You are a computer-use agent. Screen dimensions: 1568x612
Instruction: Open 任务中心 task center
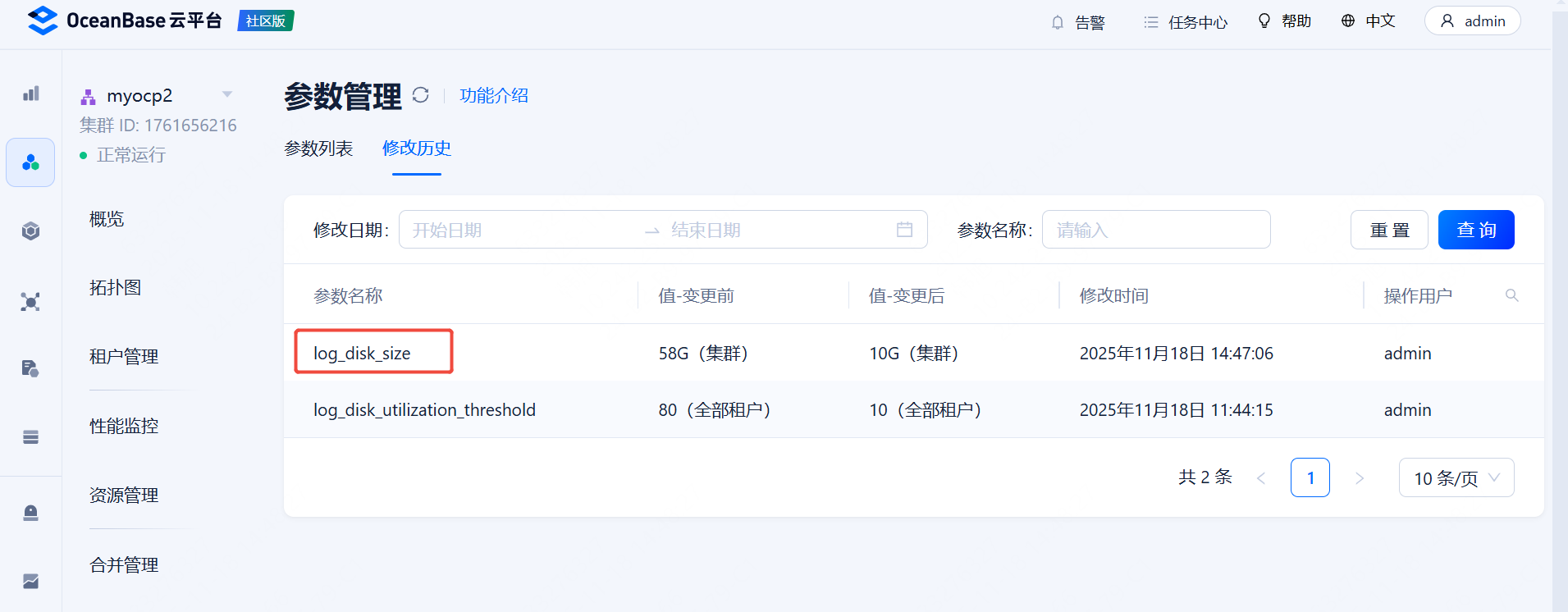click(1186, 22)
